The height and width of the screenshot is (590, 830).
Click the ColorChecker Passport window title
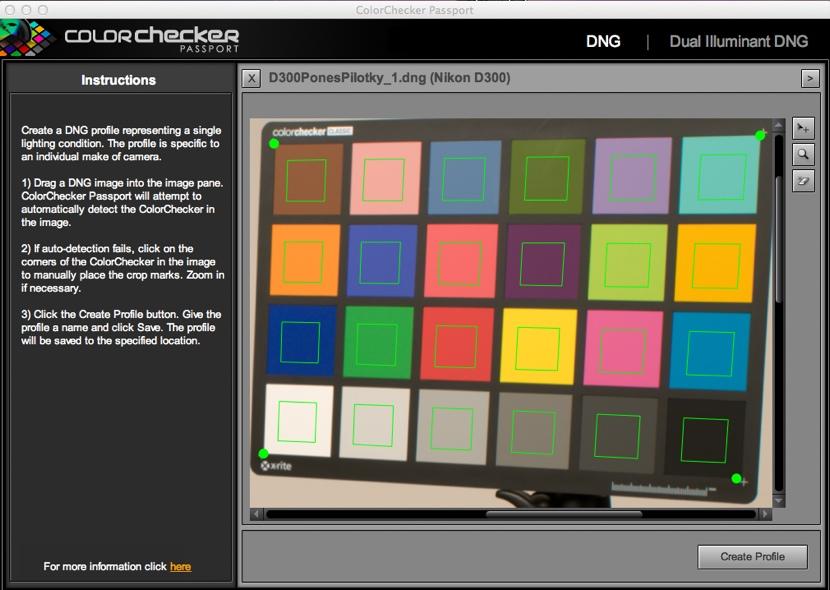[x=414, y=10]
